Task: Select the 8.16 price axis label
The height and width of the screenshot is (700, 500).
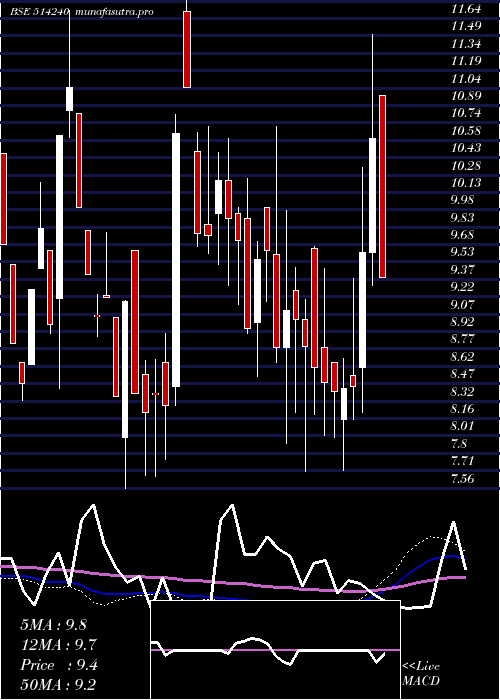Action: click(x=462, y=409)
